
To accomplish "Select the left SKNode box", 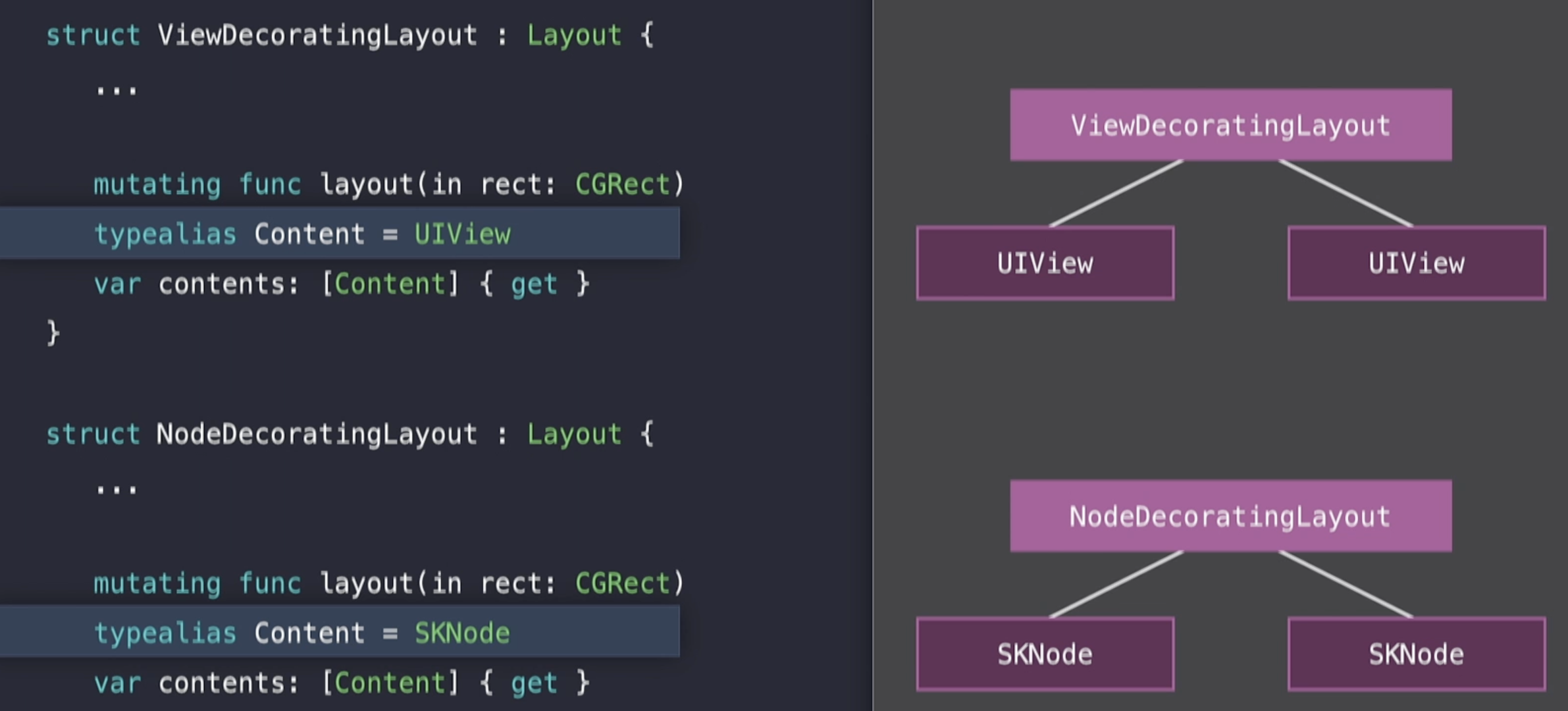I will [1045, 654].
